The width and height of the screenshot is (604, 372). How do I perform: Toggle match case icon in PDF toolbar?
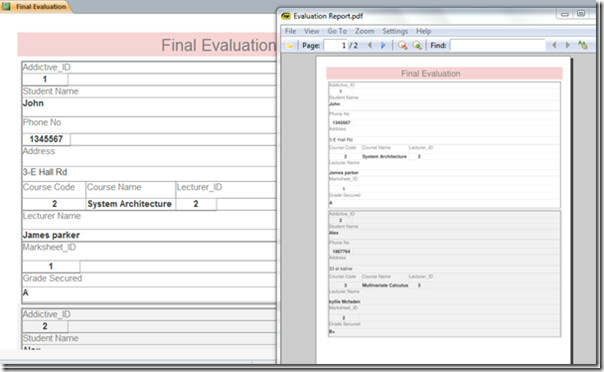582,45
